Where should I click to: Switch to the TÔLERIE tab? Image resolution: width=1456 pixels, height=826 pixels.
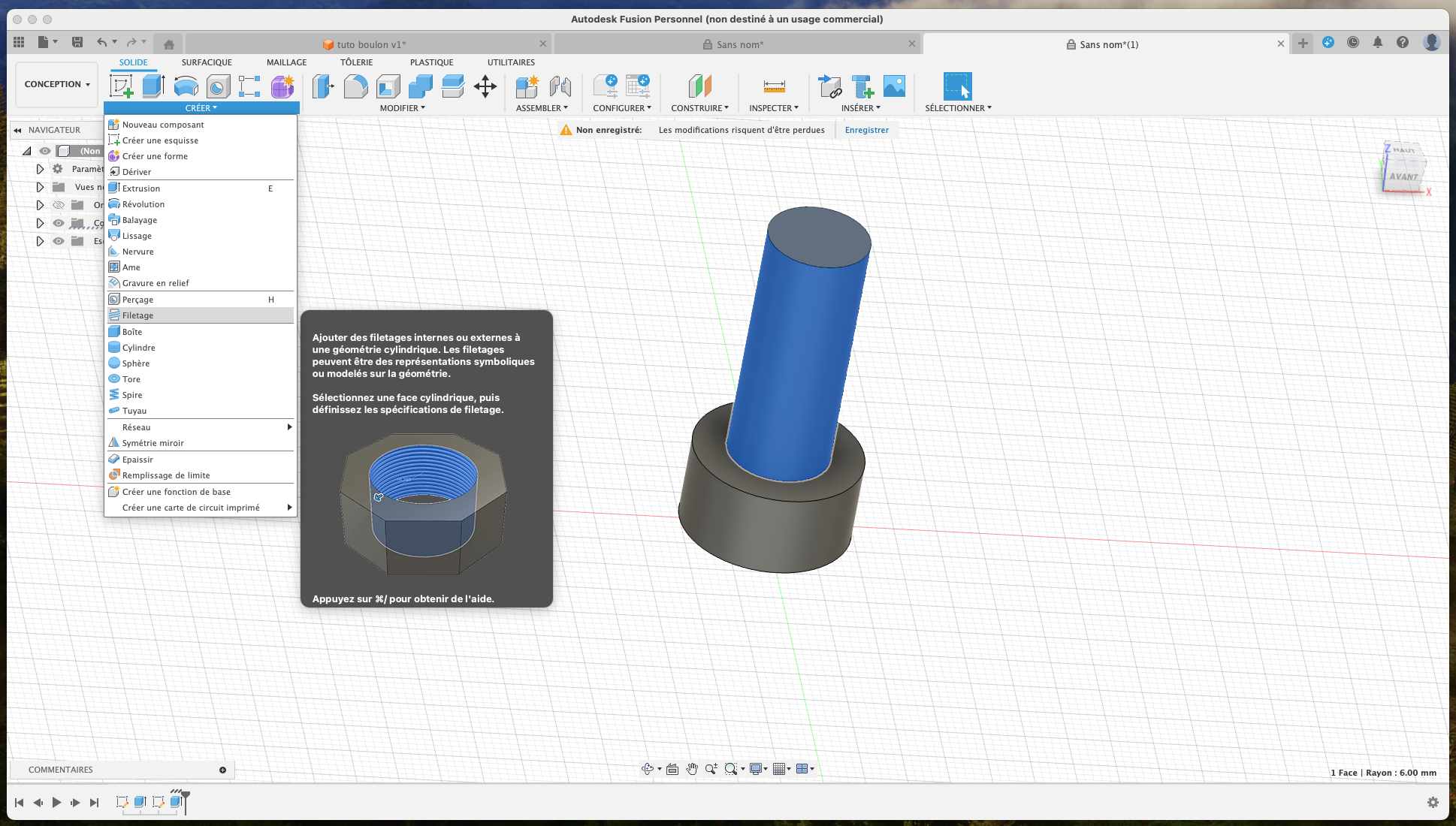pyautogui.click(x=356, y=62)
